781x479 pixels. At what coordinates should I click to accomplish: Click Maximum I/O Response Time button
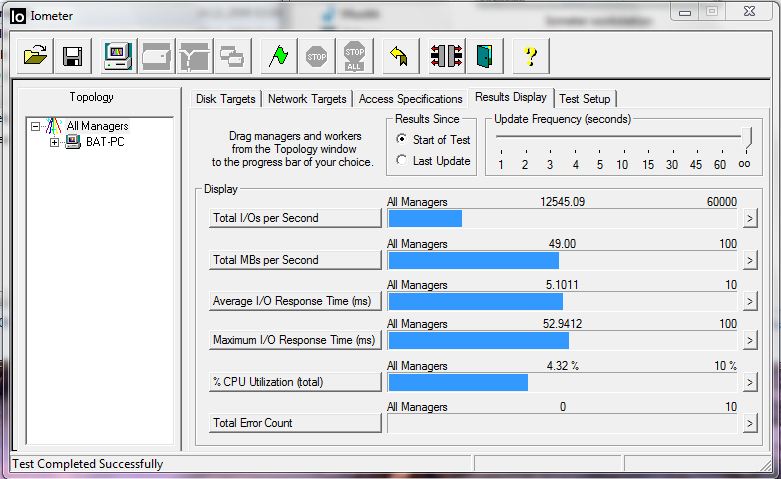[x=295, y=340]
